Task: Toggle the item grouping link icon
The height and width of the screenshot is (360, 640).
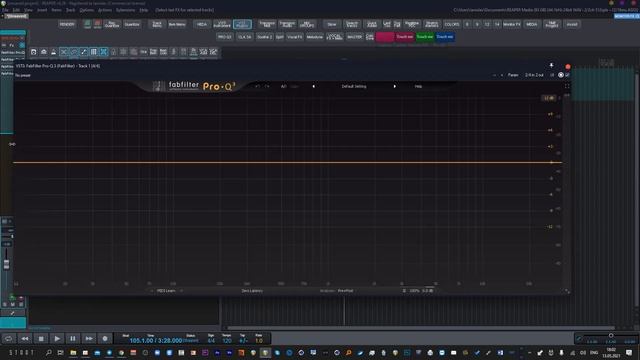Action: 74,52
